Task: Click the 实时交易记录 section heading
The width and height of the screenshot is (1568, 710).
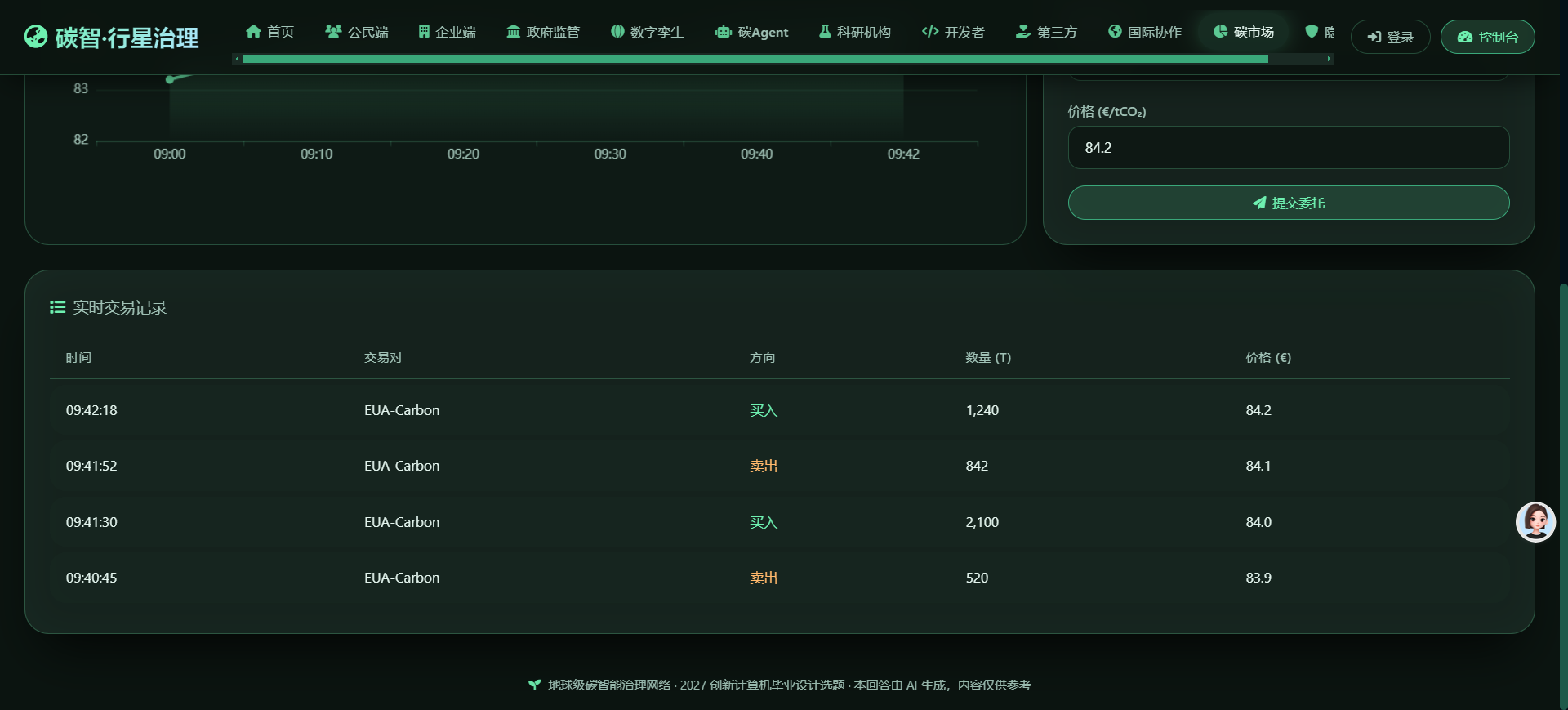Action: click(x=109, y=307)
